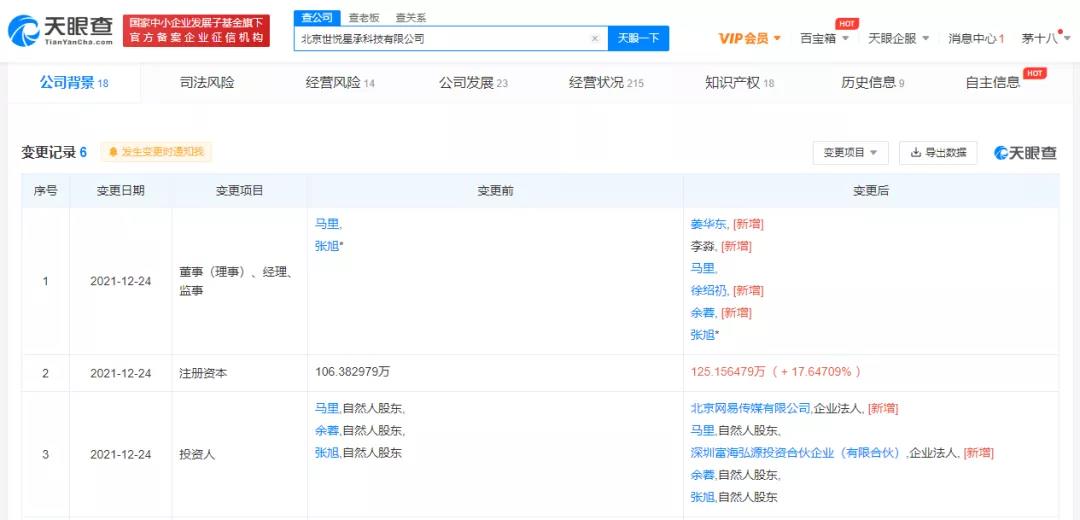Image resolution: width=1080 pixels, height=520 pixels.
Task: Click 导出数据 export data button
Action: (938, 153)
